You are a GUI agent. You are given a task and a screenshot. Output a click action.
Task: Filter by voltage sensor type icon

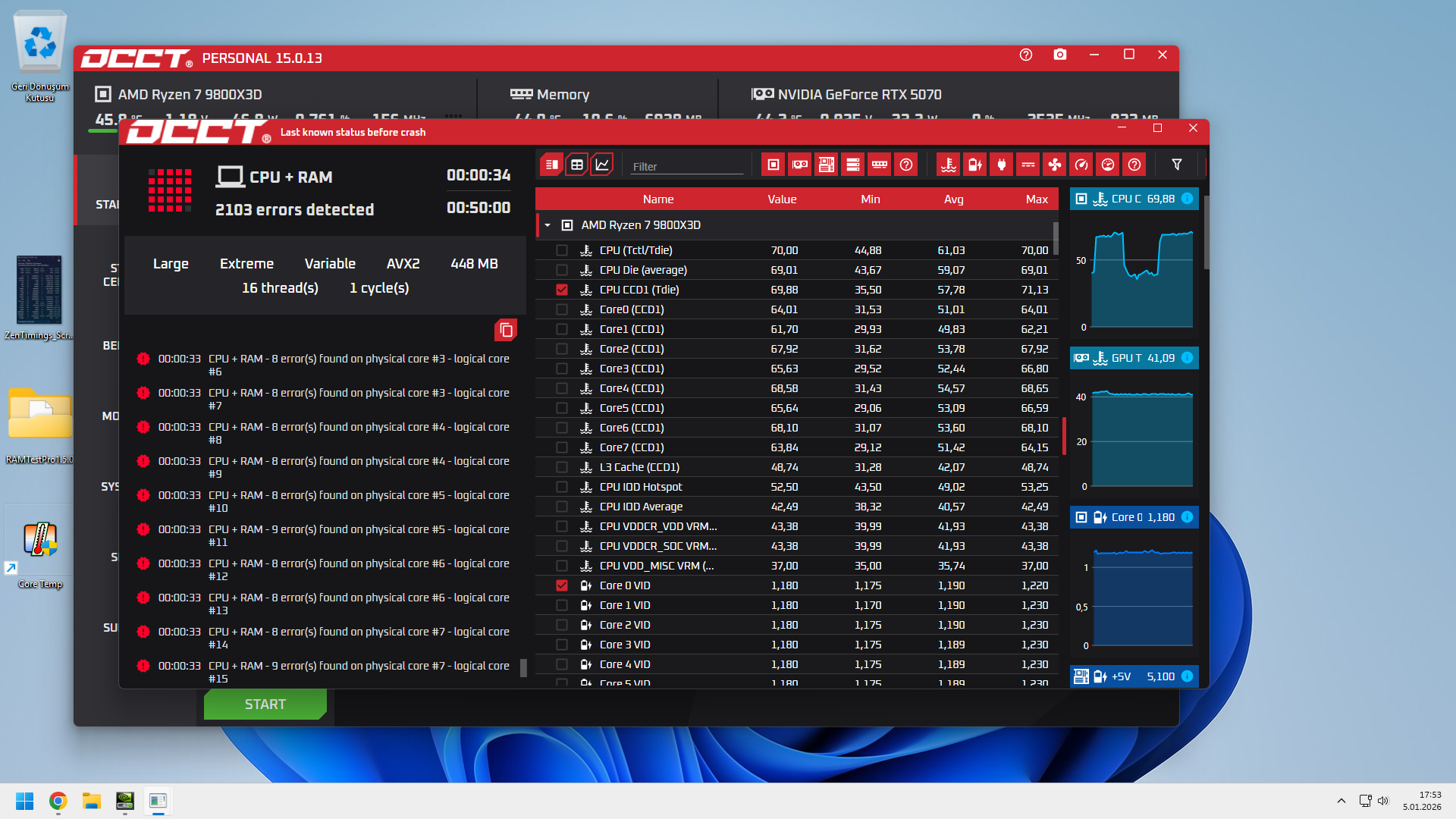pos(975,165)
